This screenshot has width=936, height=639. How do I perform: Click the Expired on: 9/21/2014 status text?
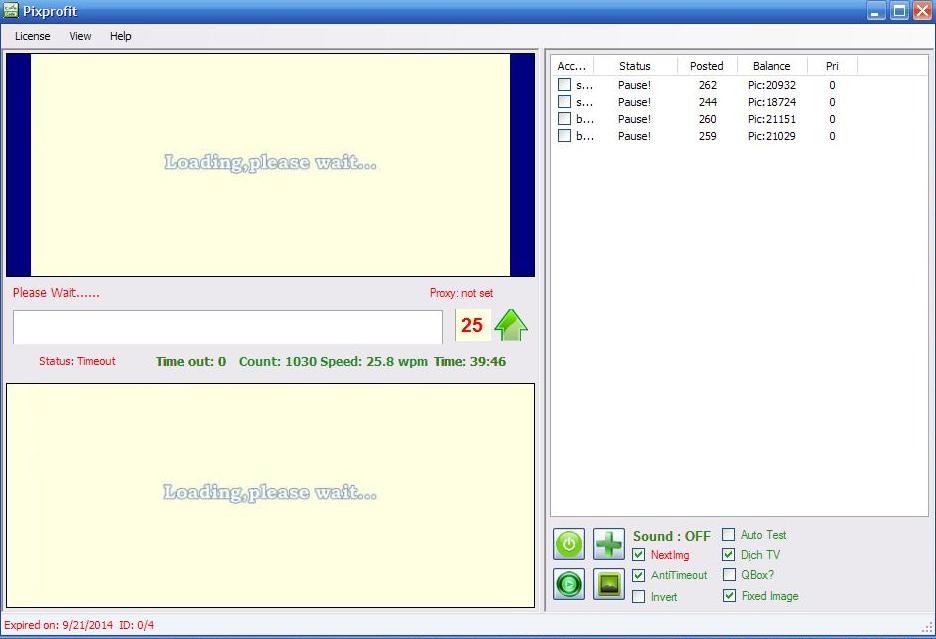[x=58, y=625]
